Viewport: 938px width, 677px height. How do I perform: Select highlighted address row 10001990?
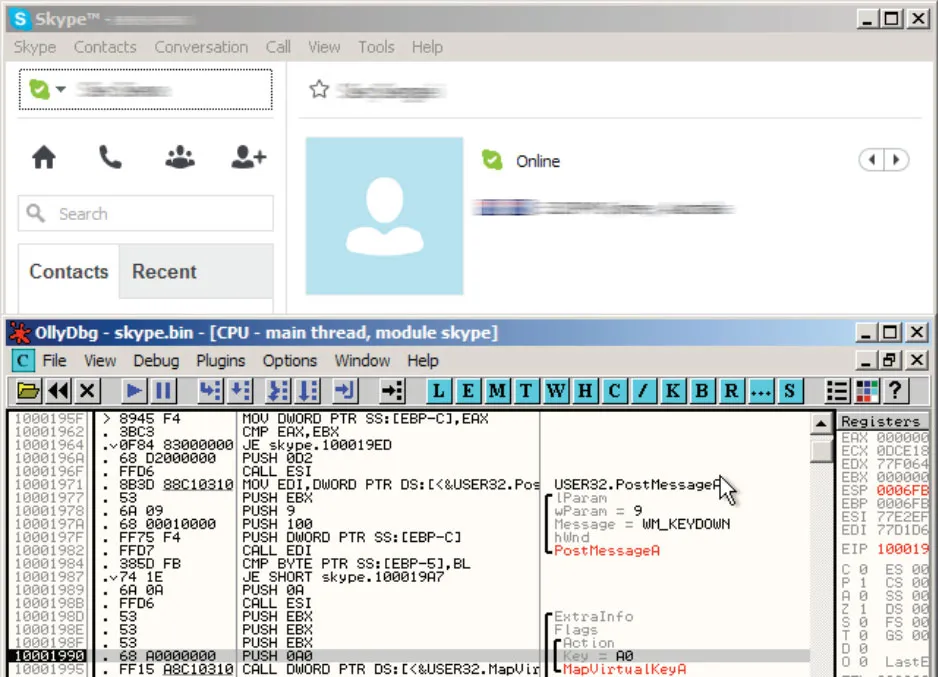(409, 656)
